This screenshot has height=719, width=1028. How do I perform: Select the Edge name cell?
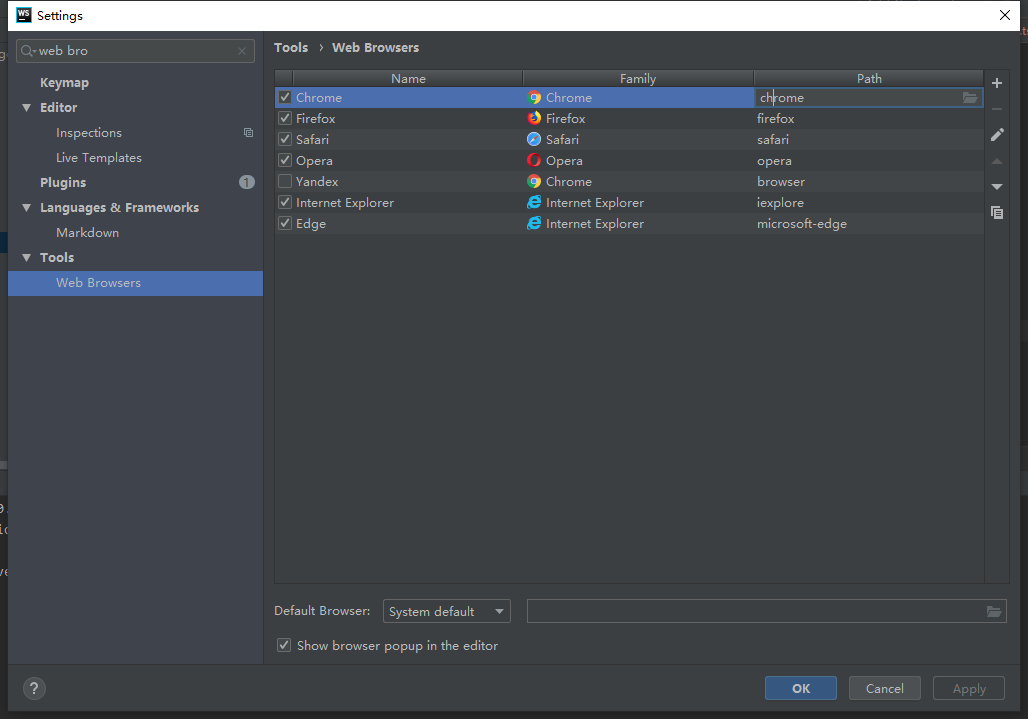(x=408, y=223)
